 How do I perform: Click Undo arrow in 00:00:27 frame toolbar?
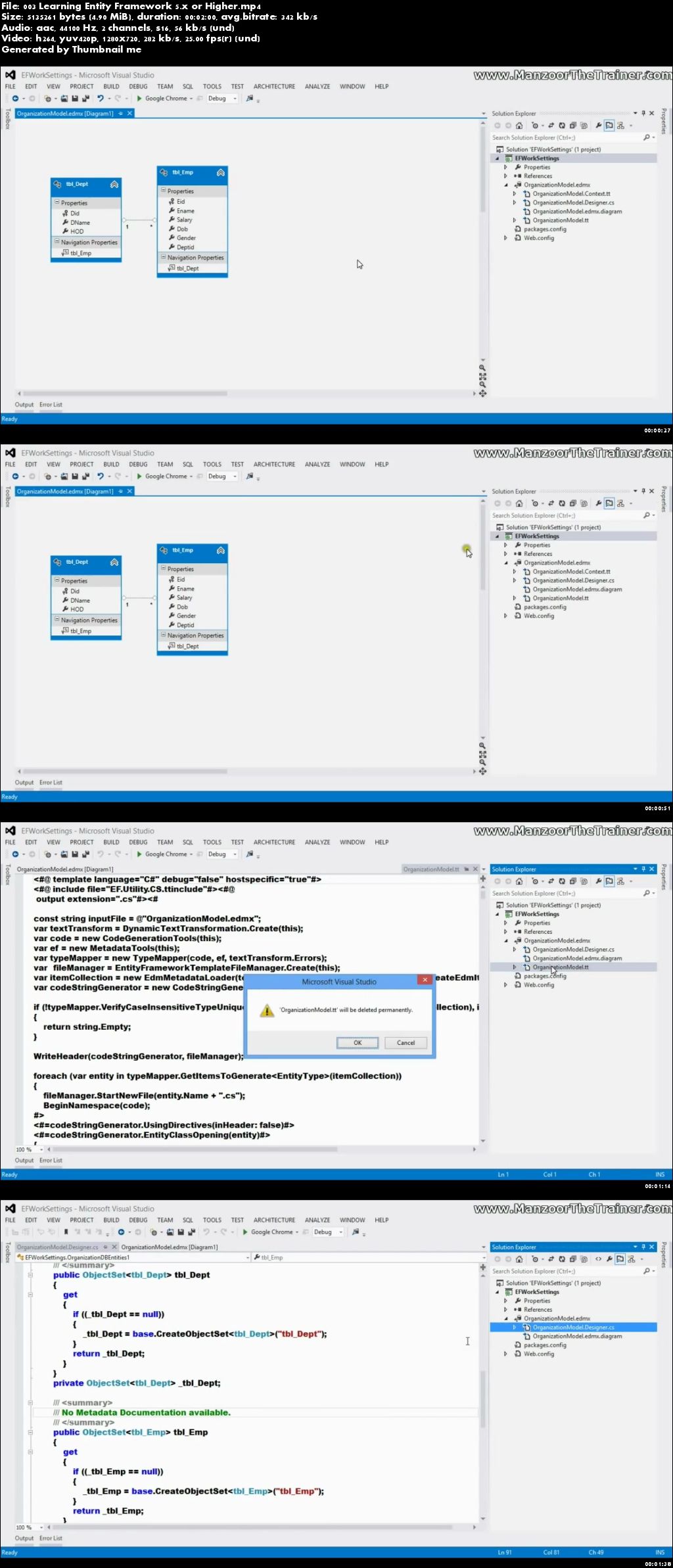(x=100, y=99)
